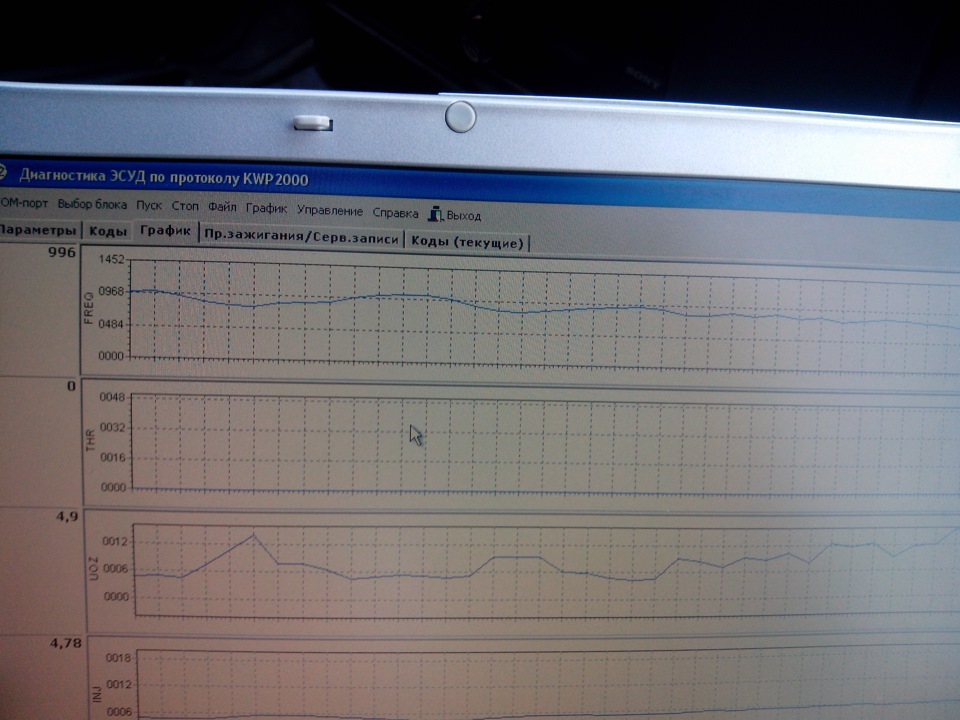The height and width of the screenshot is (720, 960).
Task: Click the UOZ axis label
Action: 93,568
